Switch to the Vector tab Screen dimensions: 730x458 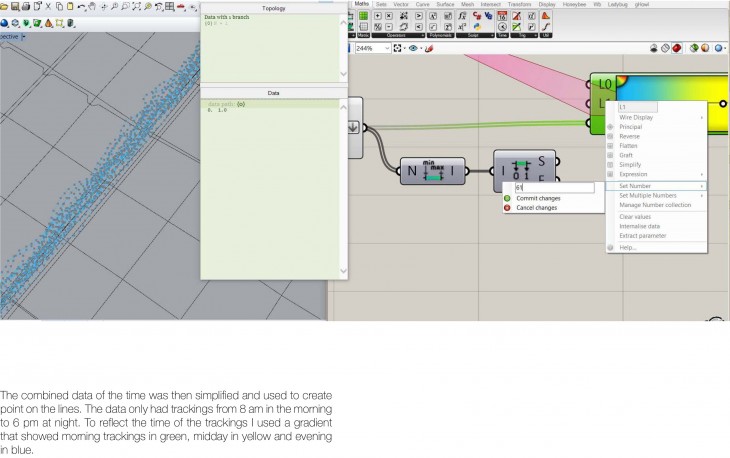400,4
